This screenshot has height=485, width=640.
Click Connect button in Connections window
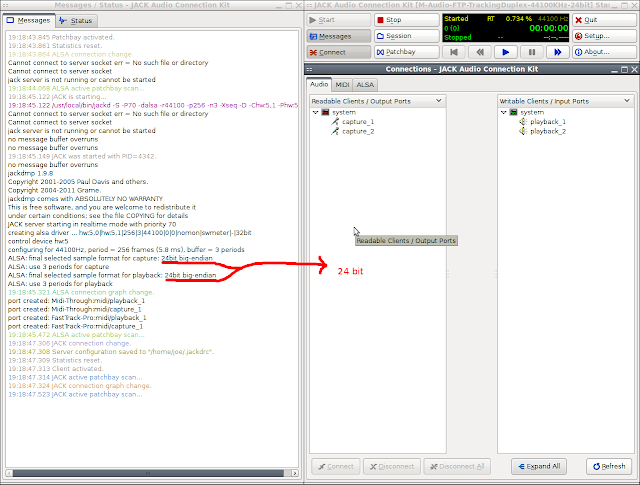tap(336, 467)
